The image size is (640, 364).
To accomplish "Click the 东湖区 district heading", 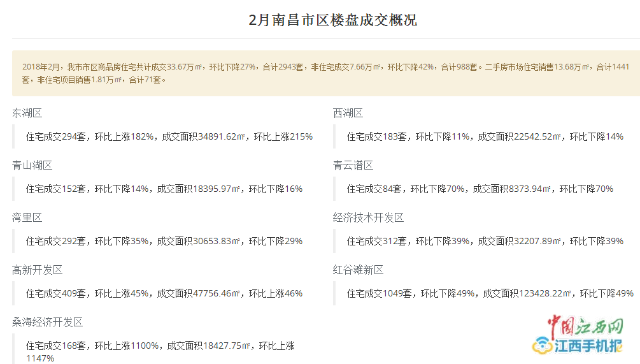I will click(27, 113).
